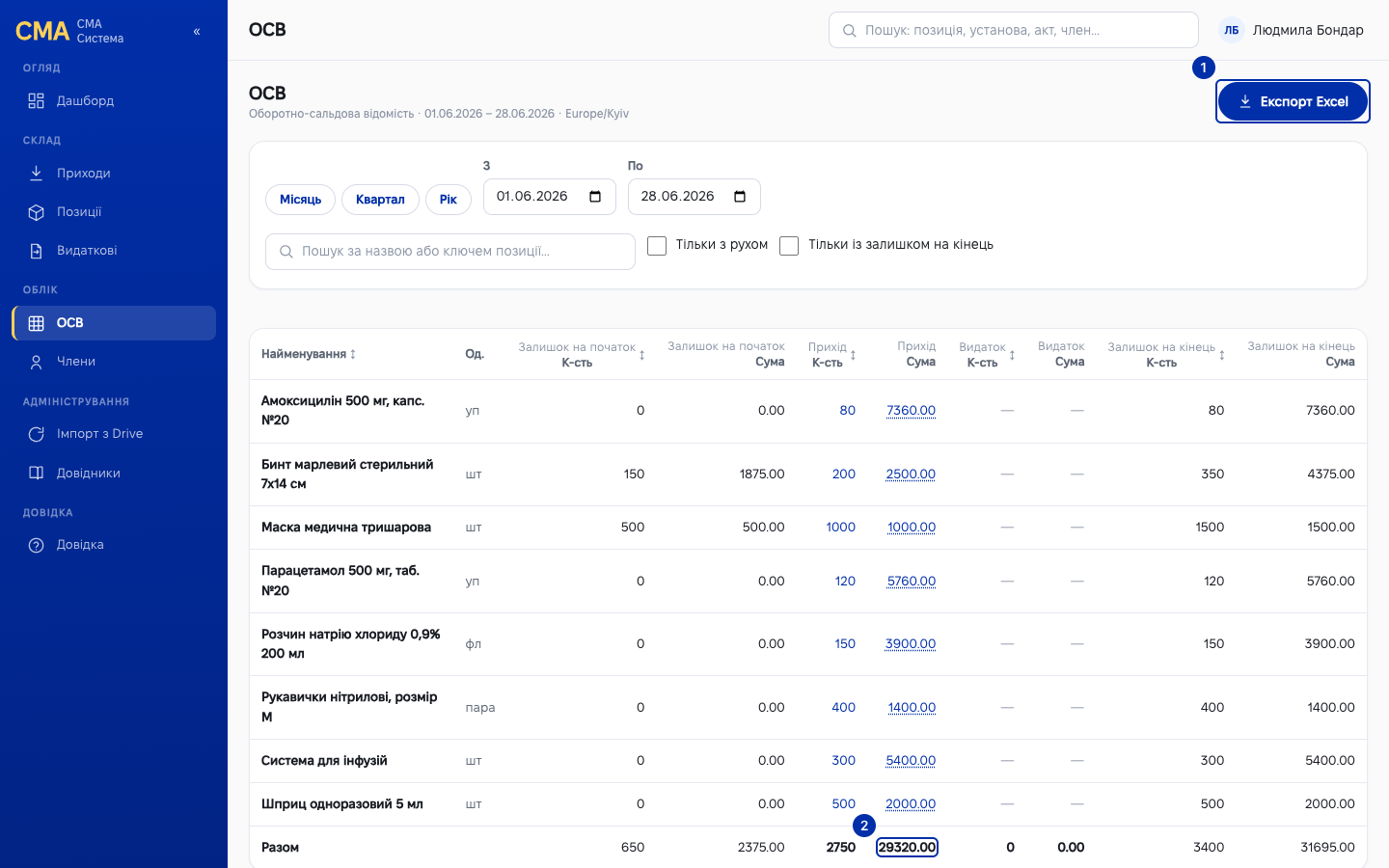This screenshot has width=1389, height=868.
Task: Click the Довідка question-mark icon
Action: (37, 545)
